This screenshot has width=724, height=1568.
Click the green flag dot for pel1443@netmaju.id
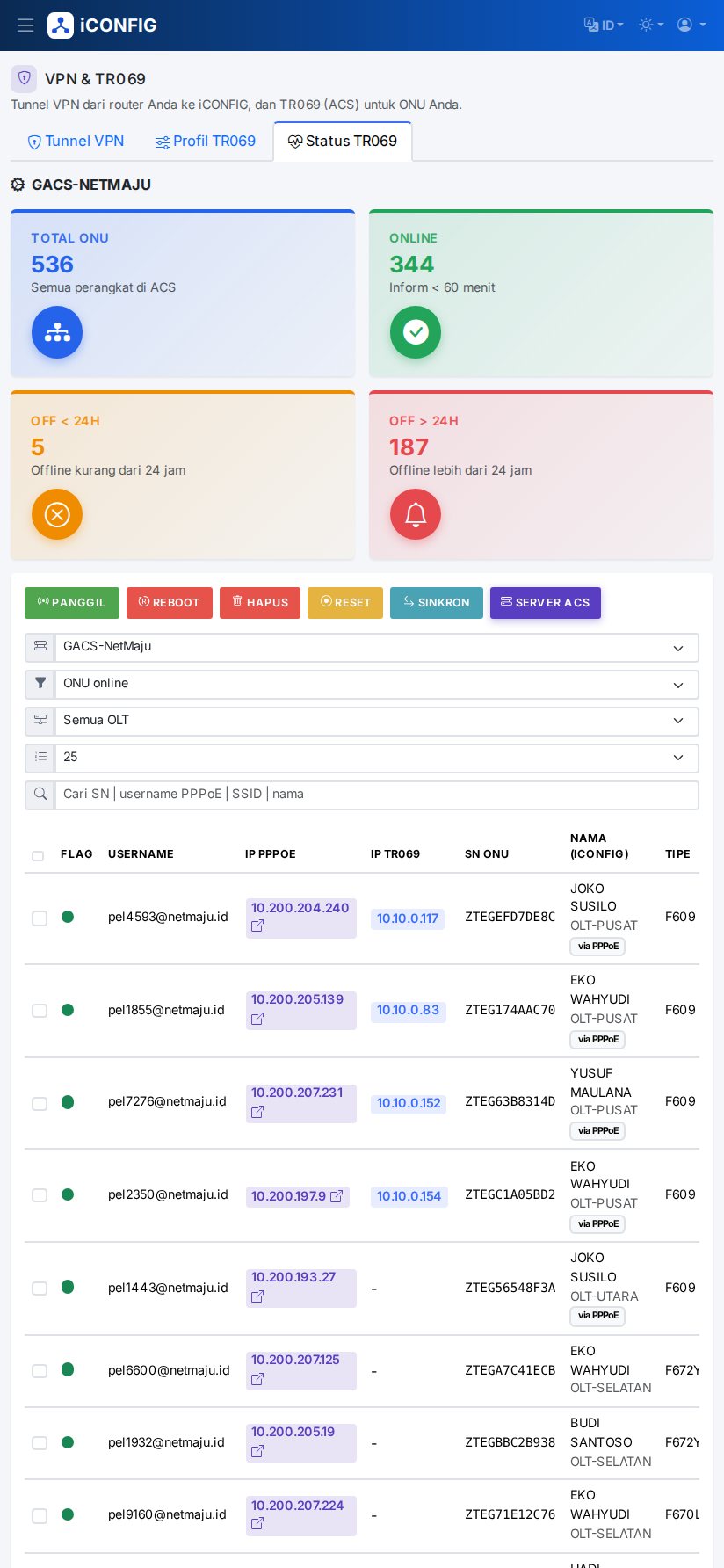[68, 1287]
